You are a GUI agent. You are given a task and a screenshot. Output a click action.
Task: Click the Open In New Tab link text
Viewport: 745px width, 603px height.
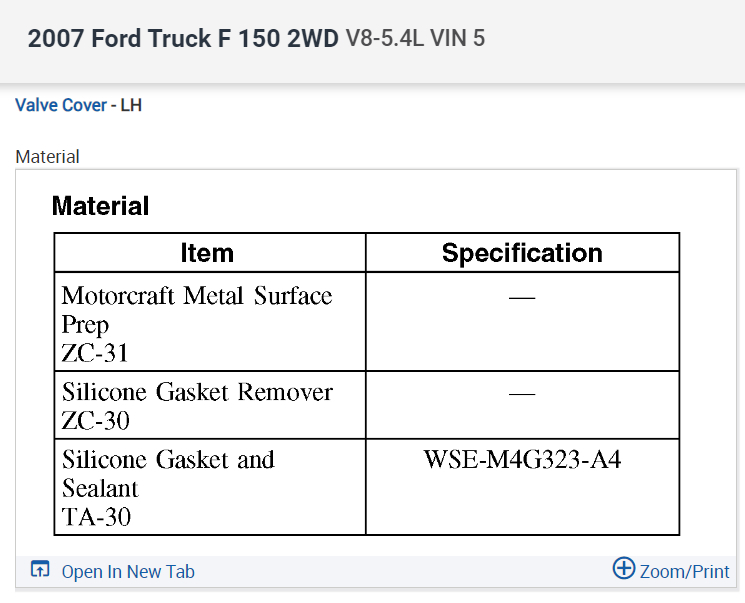tap(128, 572)
